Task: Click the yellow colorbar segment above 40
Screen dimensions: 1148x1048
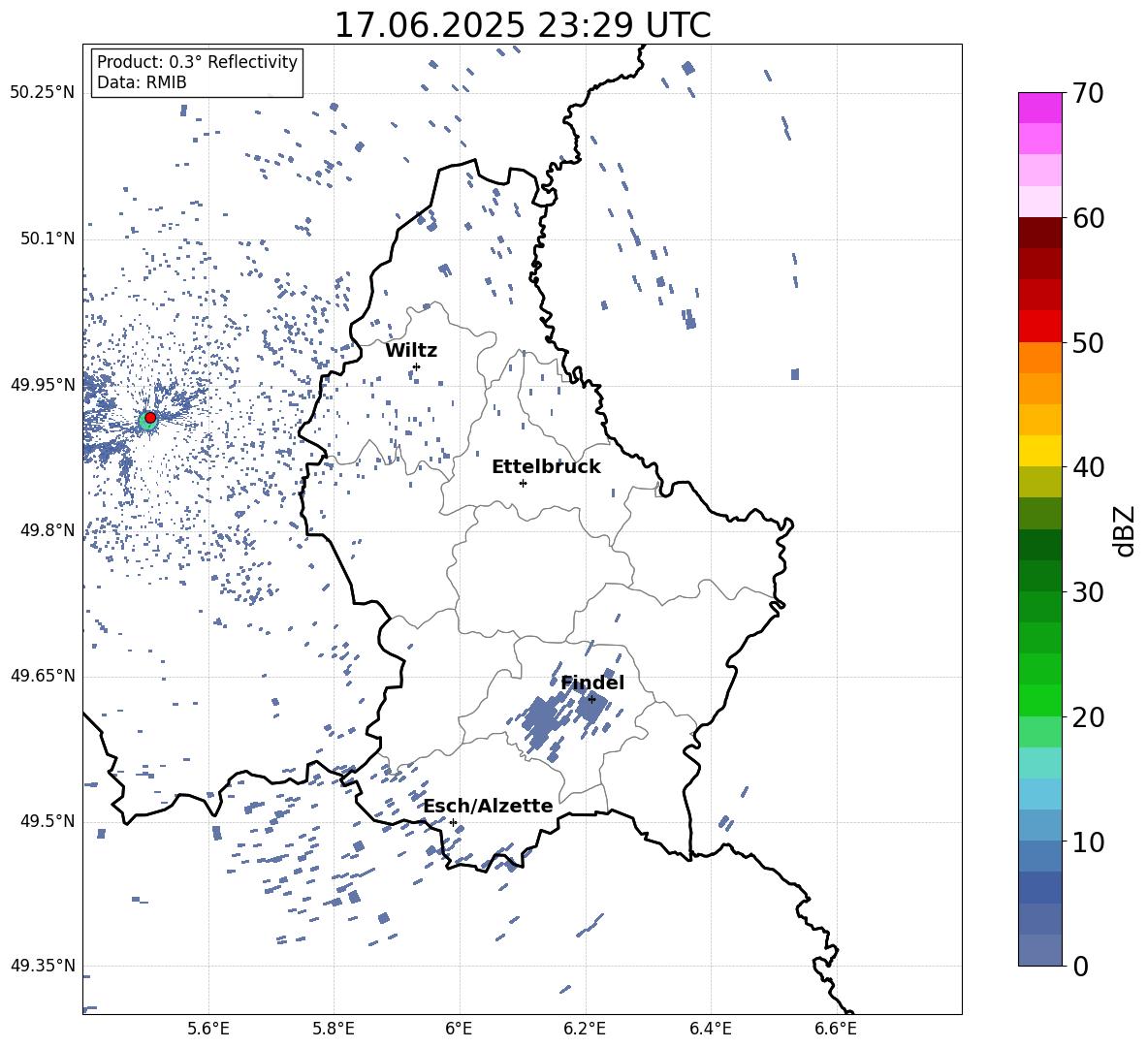Action: tap(1040, 452)
